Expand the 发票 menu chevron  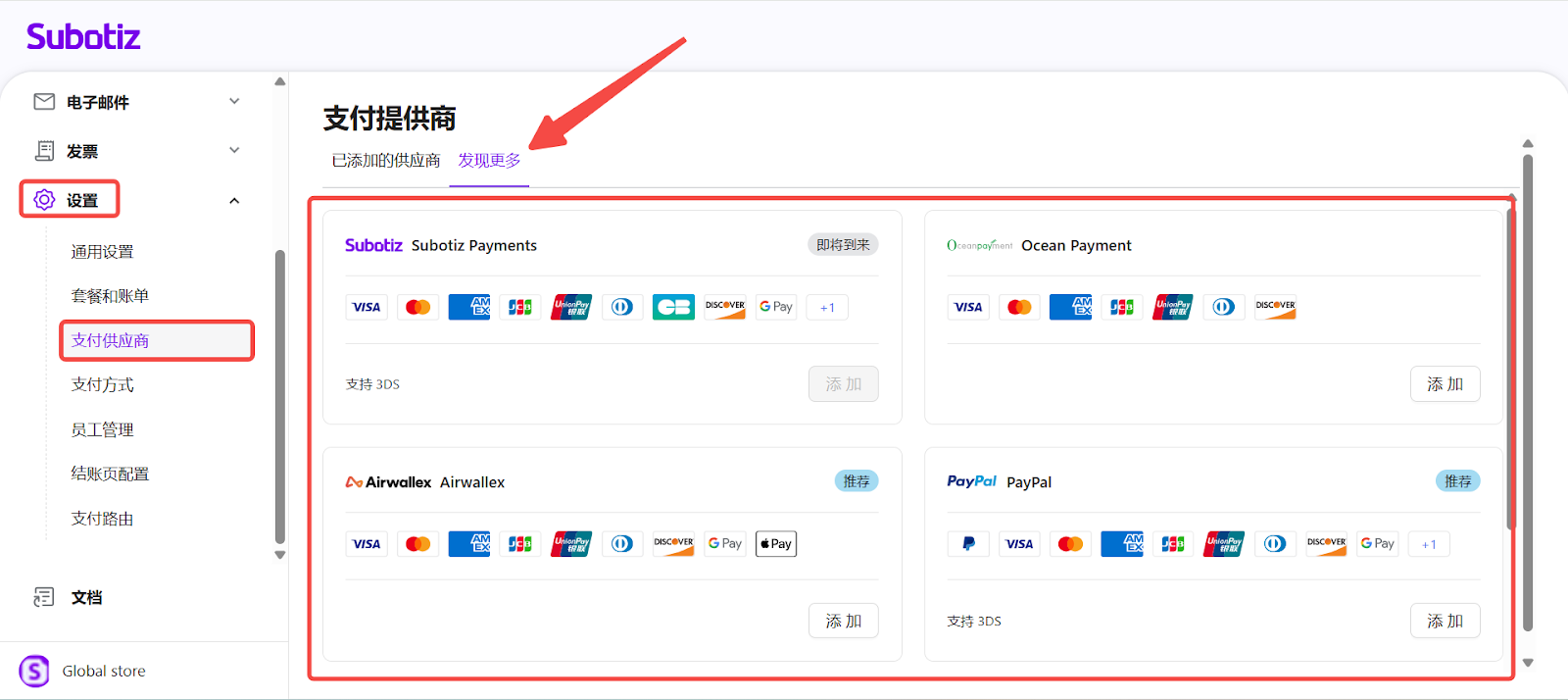tap(234, 150)
